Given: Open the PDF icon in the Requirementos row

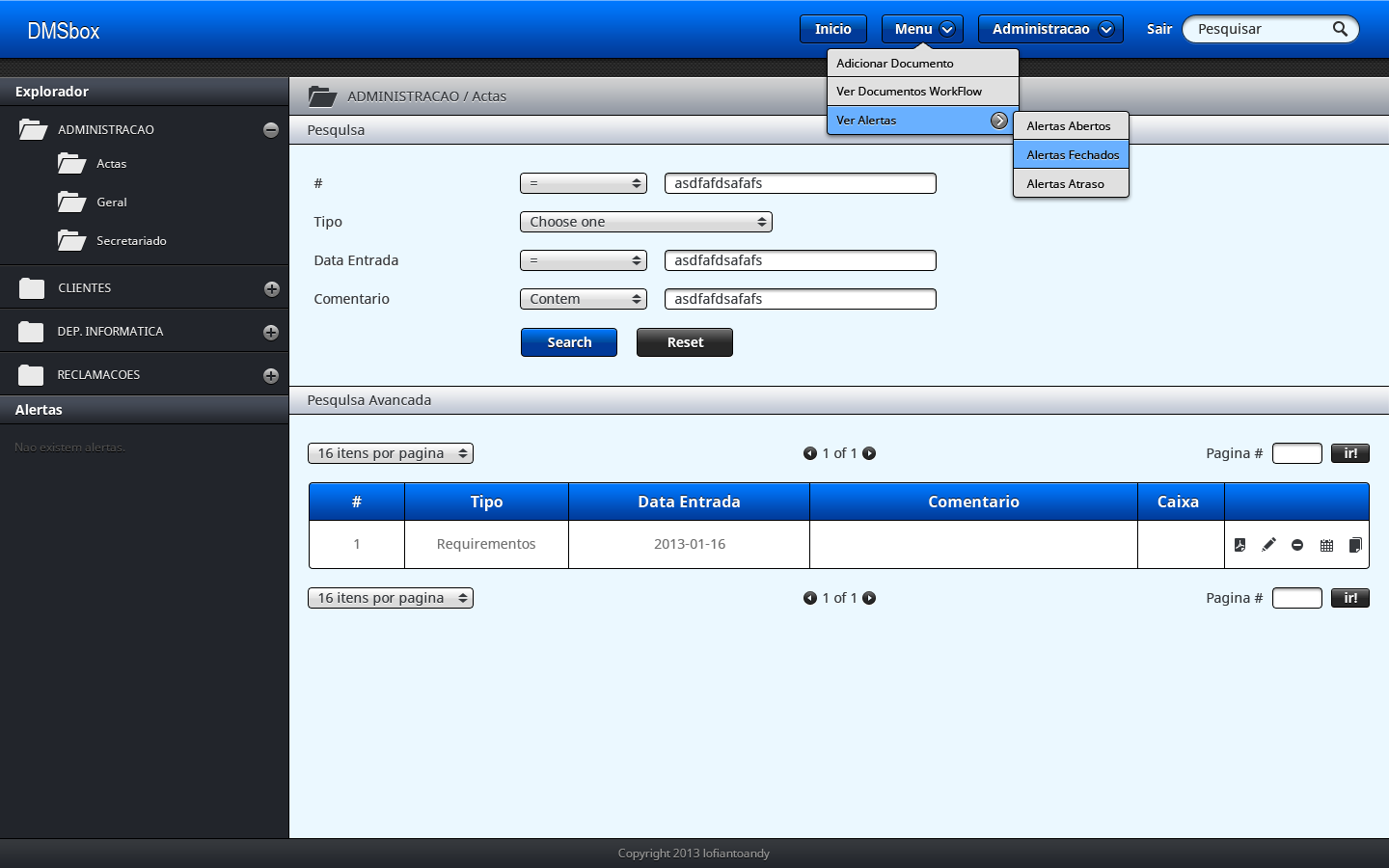Looking at the screenshot, I should pos(1239,545).
